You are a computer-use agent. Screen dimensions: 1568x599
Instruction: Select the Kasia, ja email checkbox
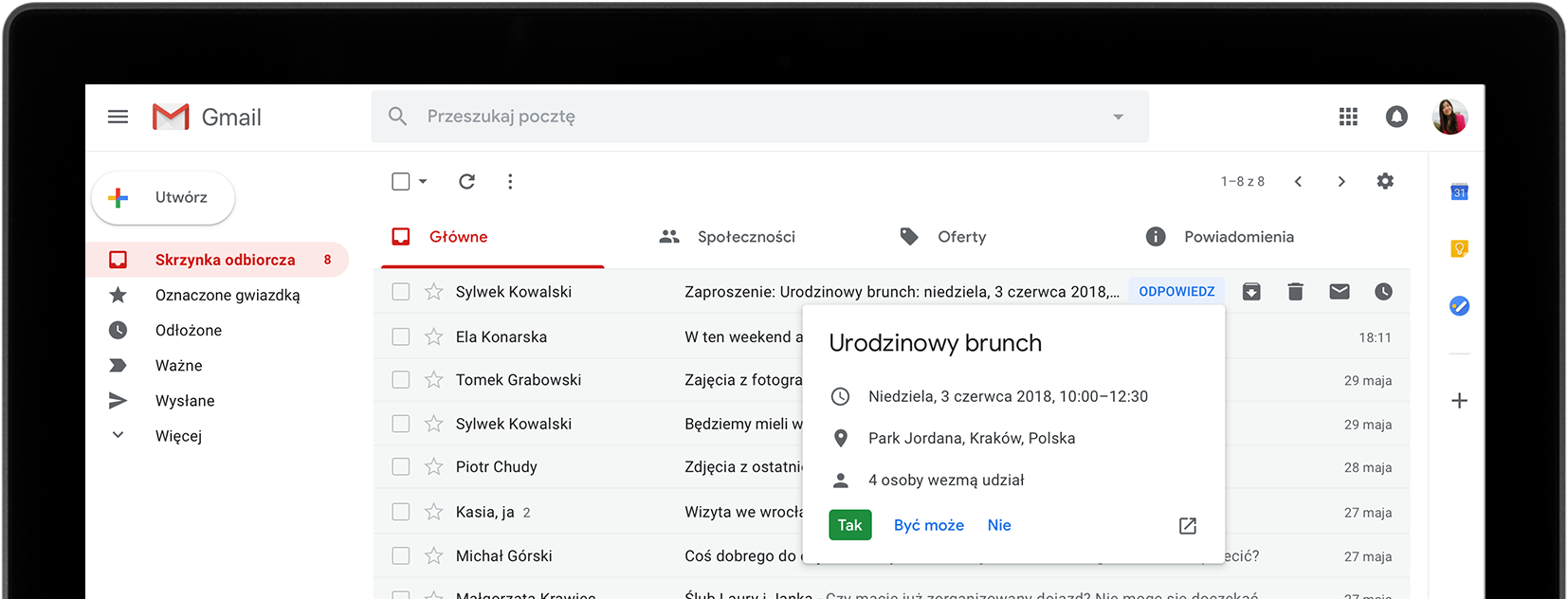tap(401, 512)
